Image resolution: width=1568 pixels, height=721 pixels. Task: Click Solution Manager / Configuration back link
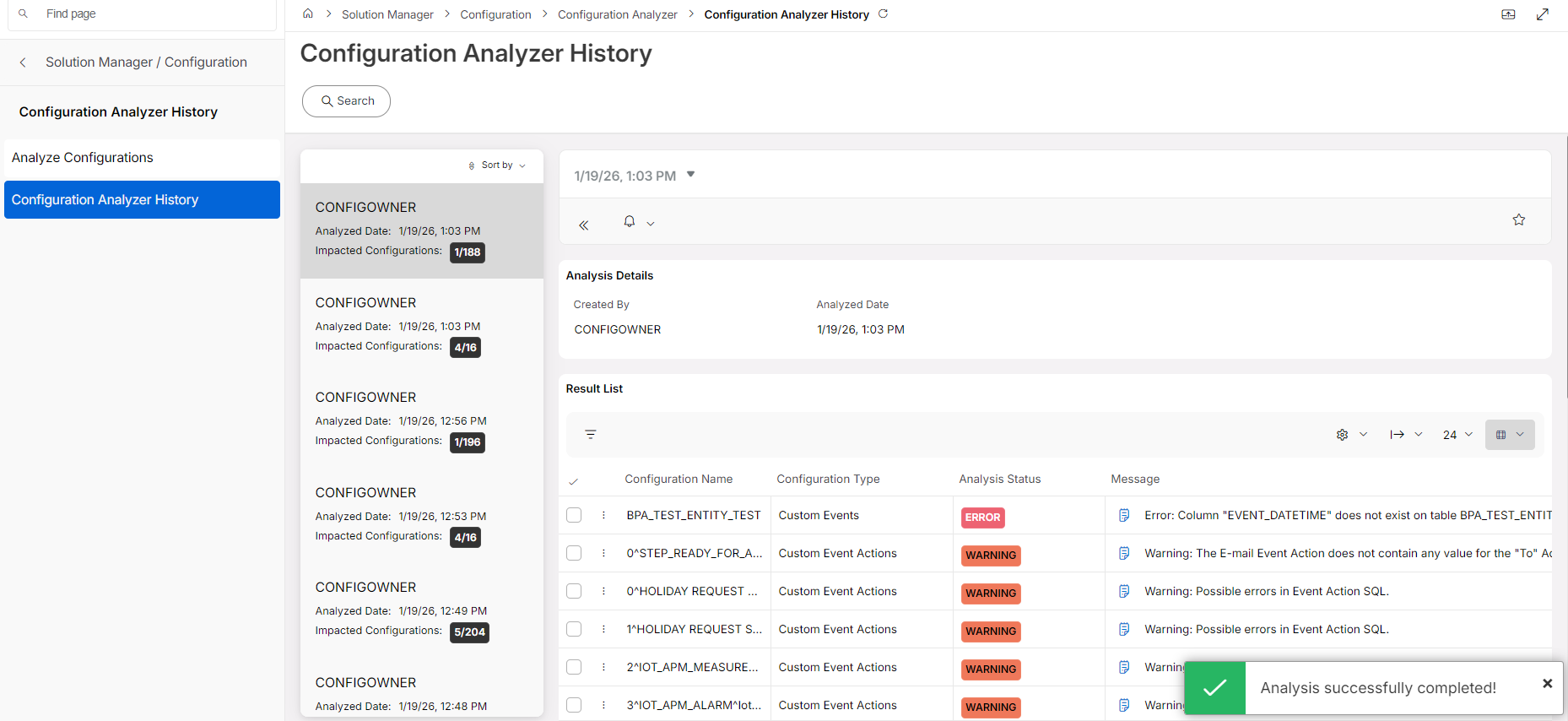[146, 62]
